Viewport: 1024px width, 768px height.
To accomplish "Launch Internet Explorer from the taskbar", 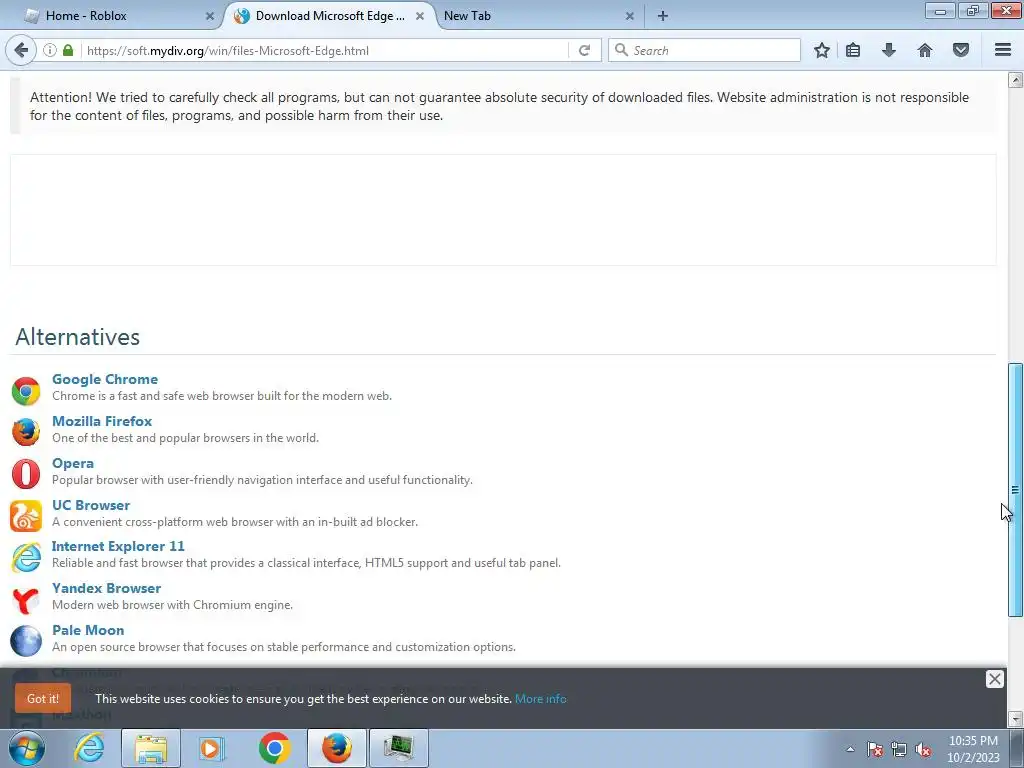I will (89, 748).
